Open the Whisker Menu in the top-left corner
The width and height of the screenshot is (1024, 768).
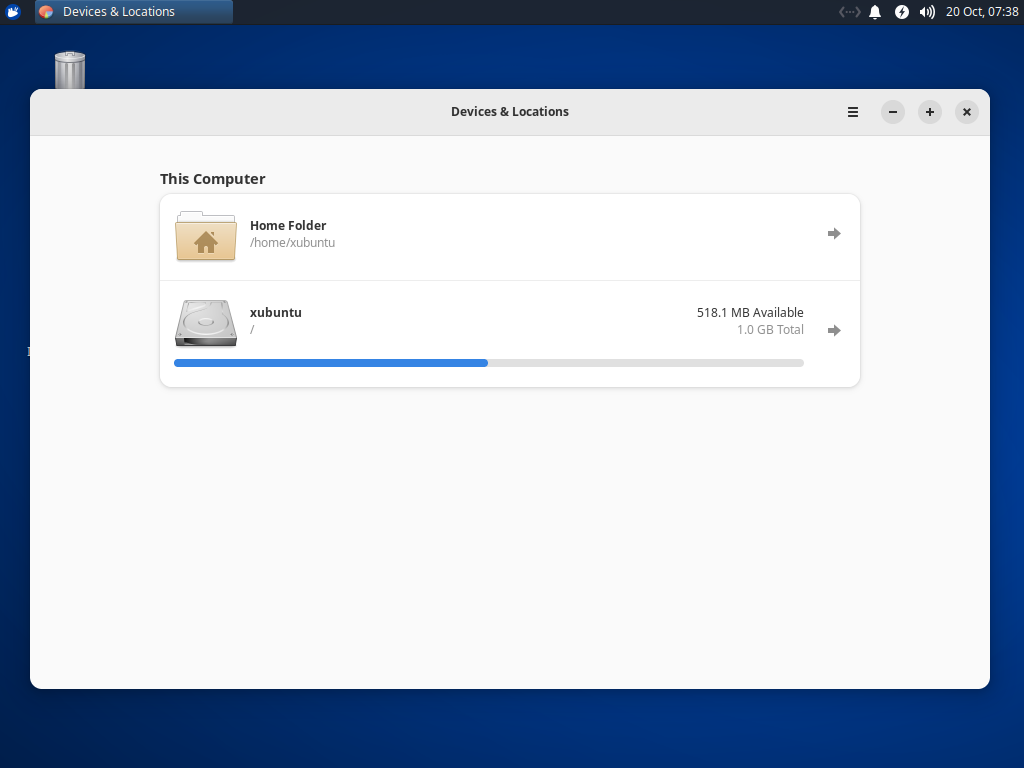(x=12, y=11)
